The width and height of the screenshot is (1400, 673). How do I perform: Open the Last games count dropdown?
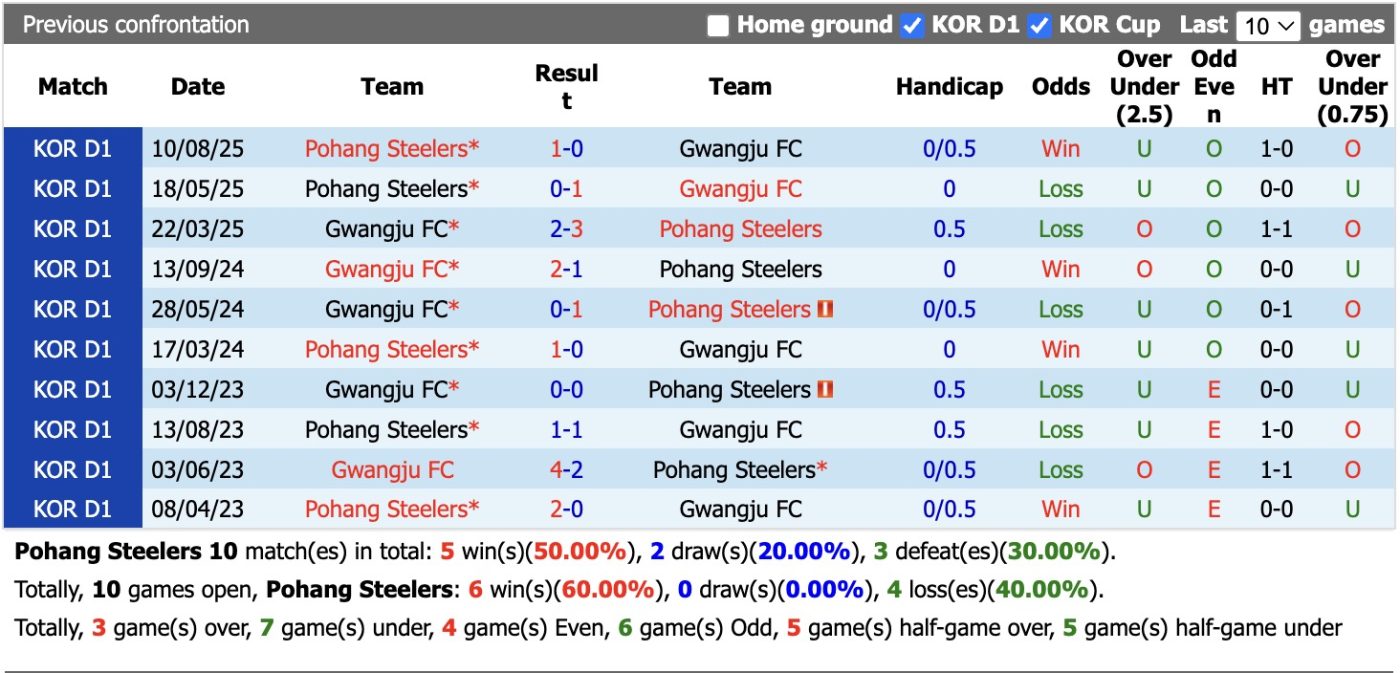click(x=1266, y=24)
